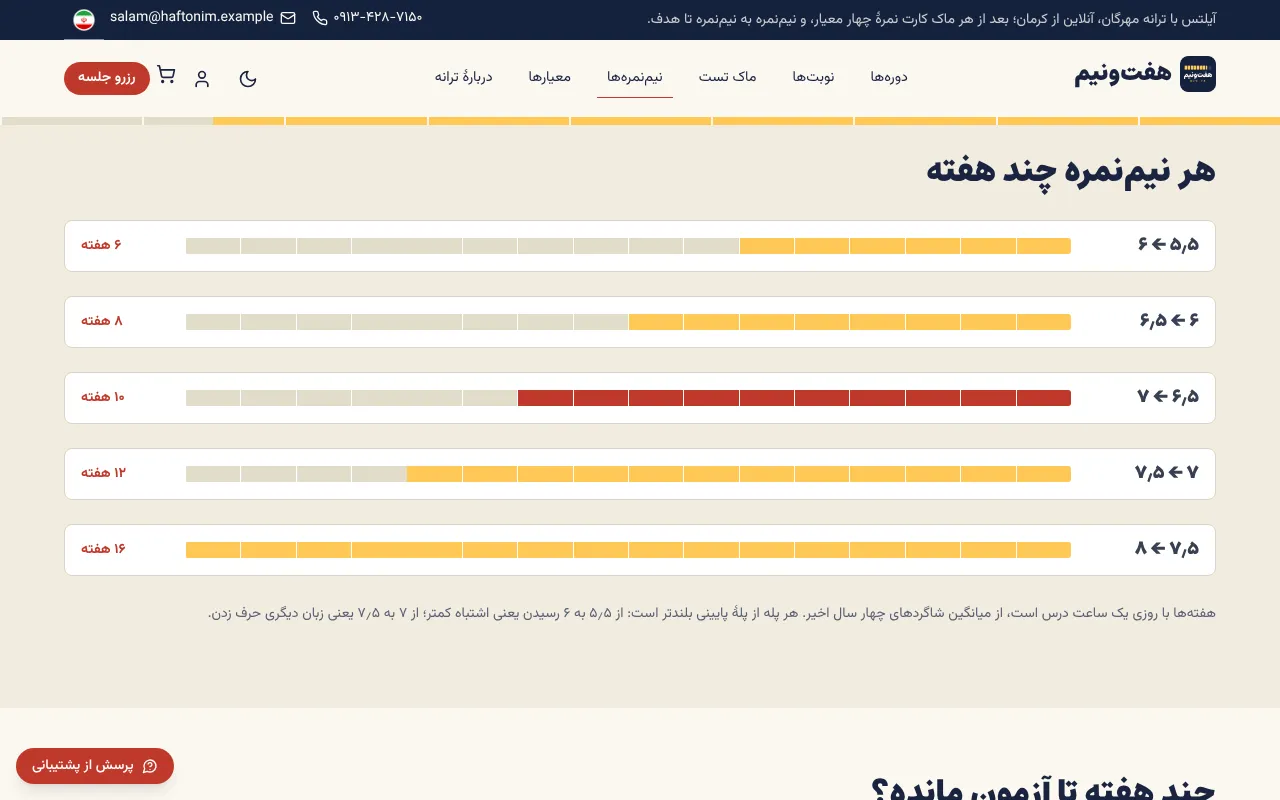Click the progress bar beside ۶ هفته
The image size is (1280, 800).
628,246
